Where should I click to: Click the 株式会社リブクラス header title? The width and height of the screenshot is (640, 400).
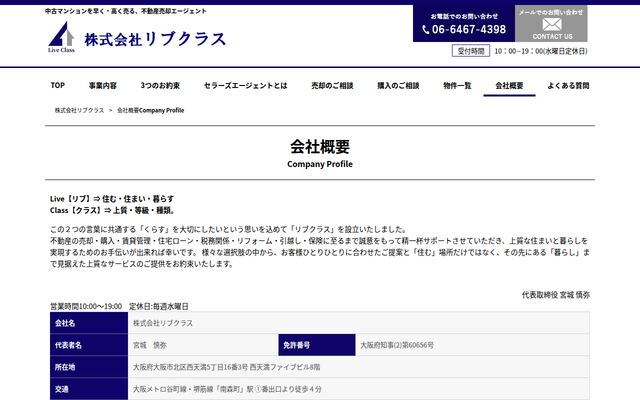click(x=155, y=39)
